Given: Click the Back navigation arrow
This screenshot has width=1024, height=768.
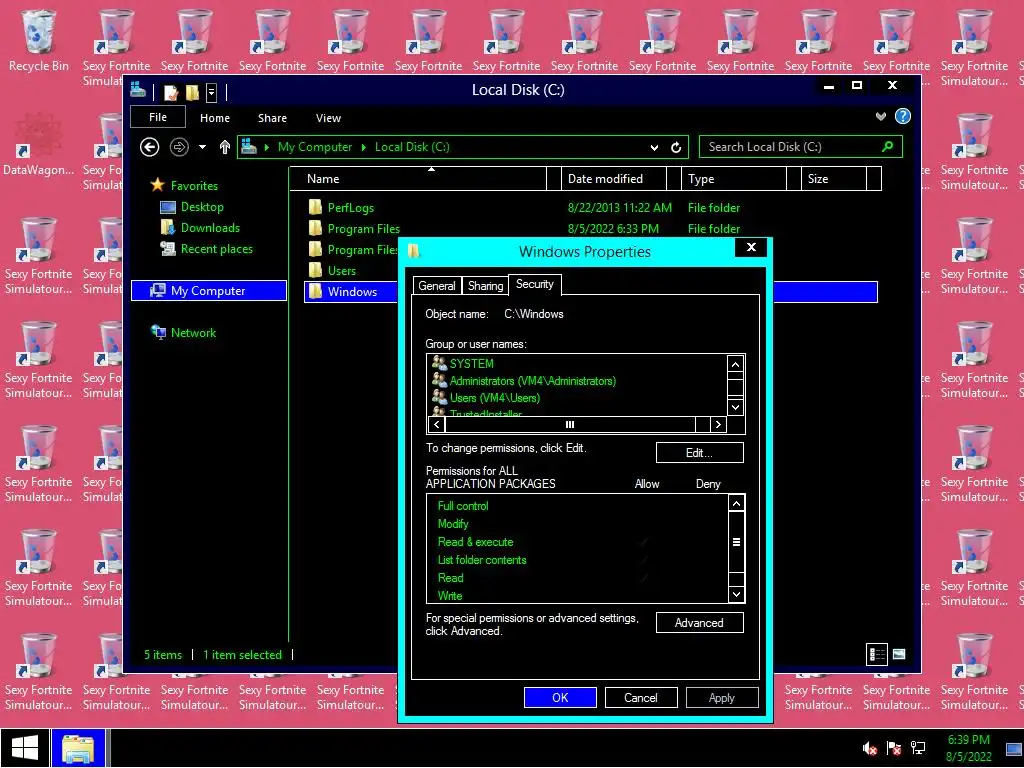Looking at the screenshot, I should click(150, 147).
